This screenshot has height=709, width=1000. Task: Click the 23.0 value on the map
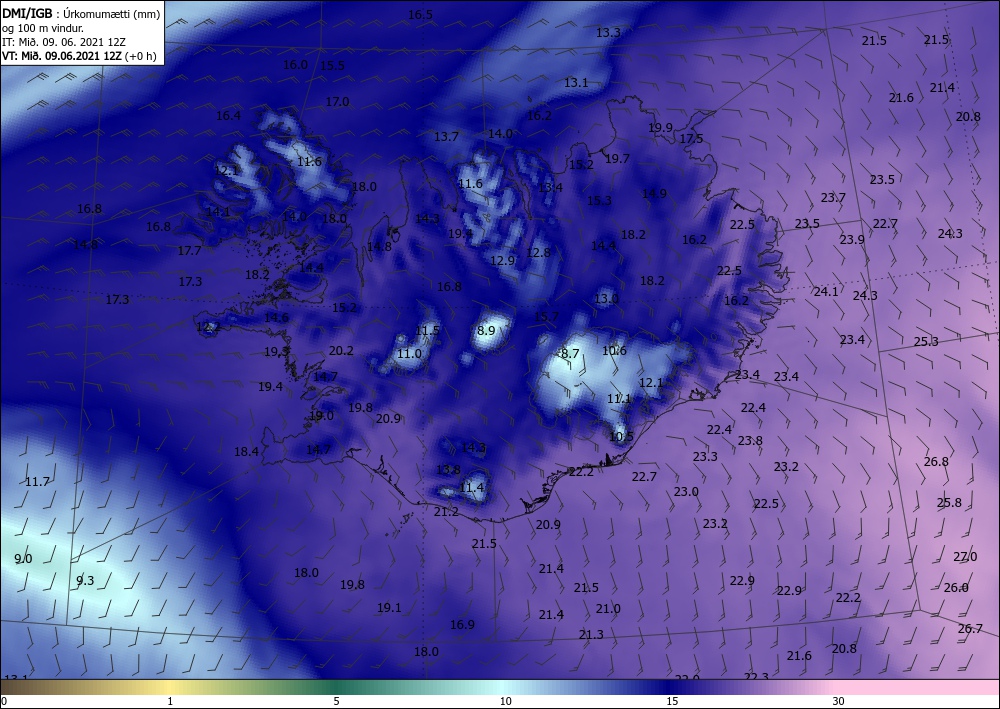686,492
